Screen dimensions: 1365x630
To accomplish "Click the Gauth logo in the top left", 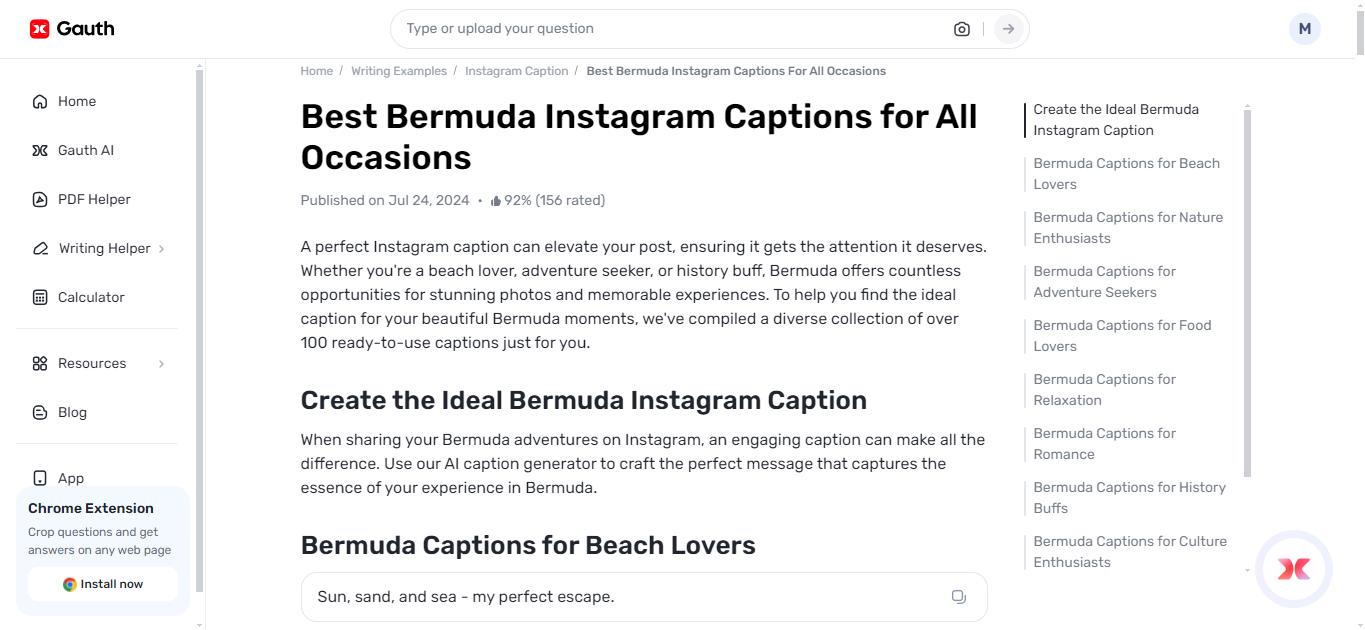I will (x=70, y=28).
